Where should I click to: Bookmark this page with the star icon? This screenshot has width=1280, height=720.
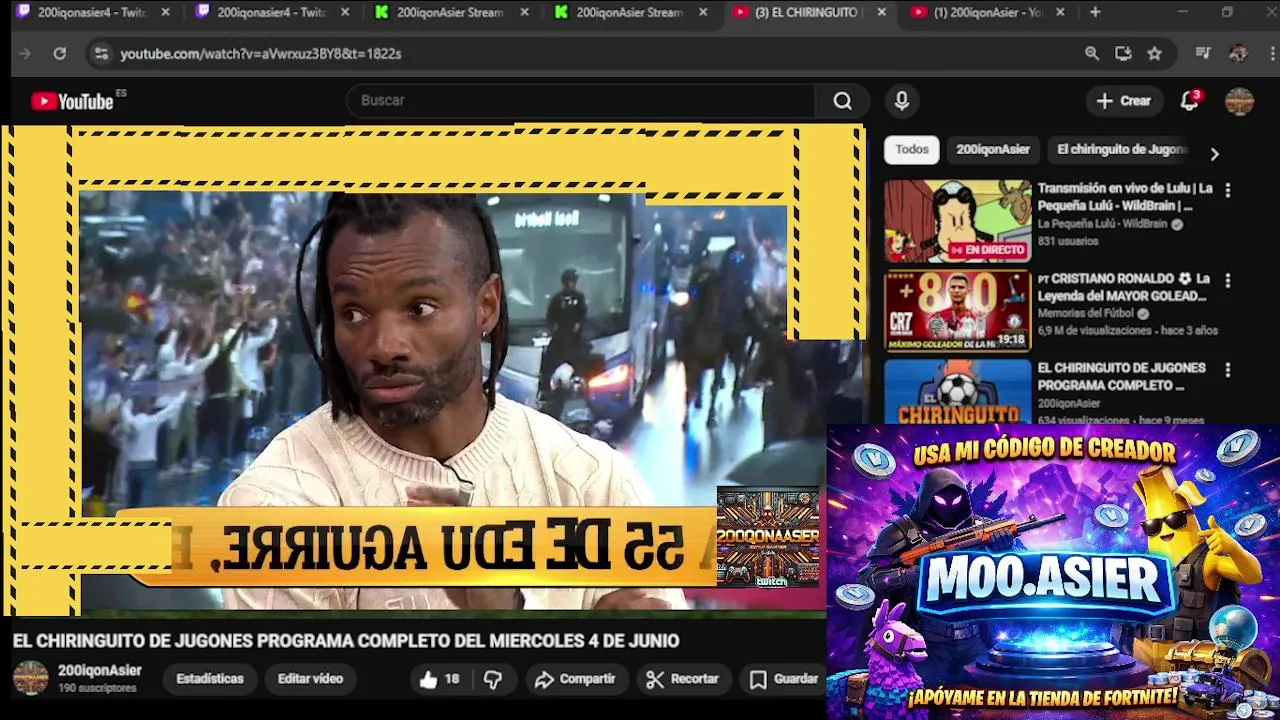(x=1155, y=54)
